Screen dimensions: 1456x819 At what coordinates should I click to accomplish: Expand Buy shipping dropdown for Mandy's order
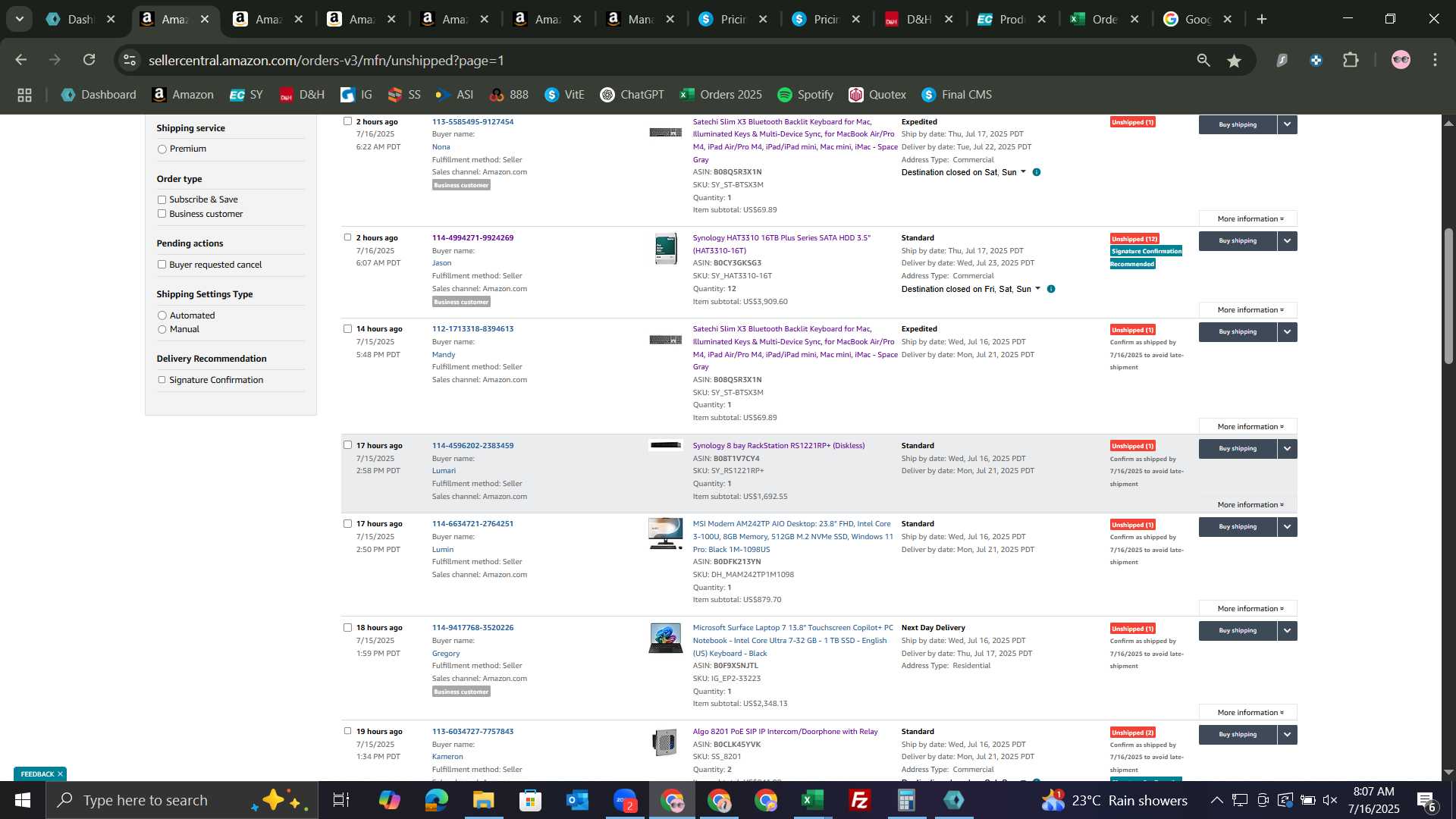pyautogui.click(x=1287, y=332)
